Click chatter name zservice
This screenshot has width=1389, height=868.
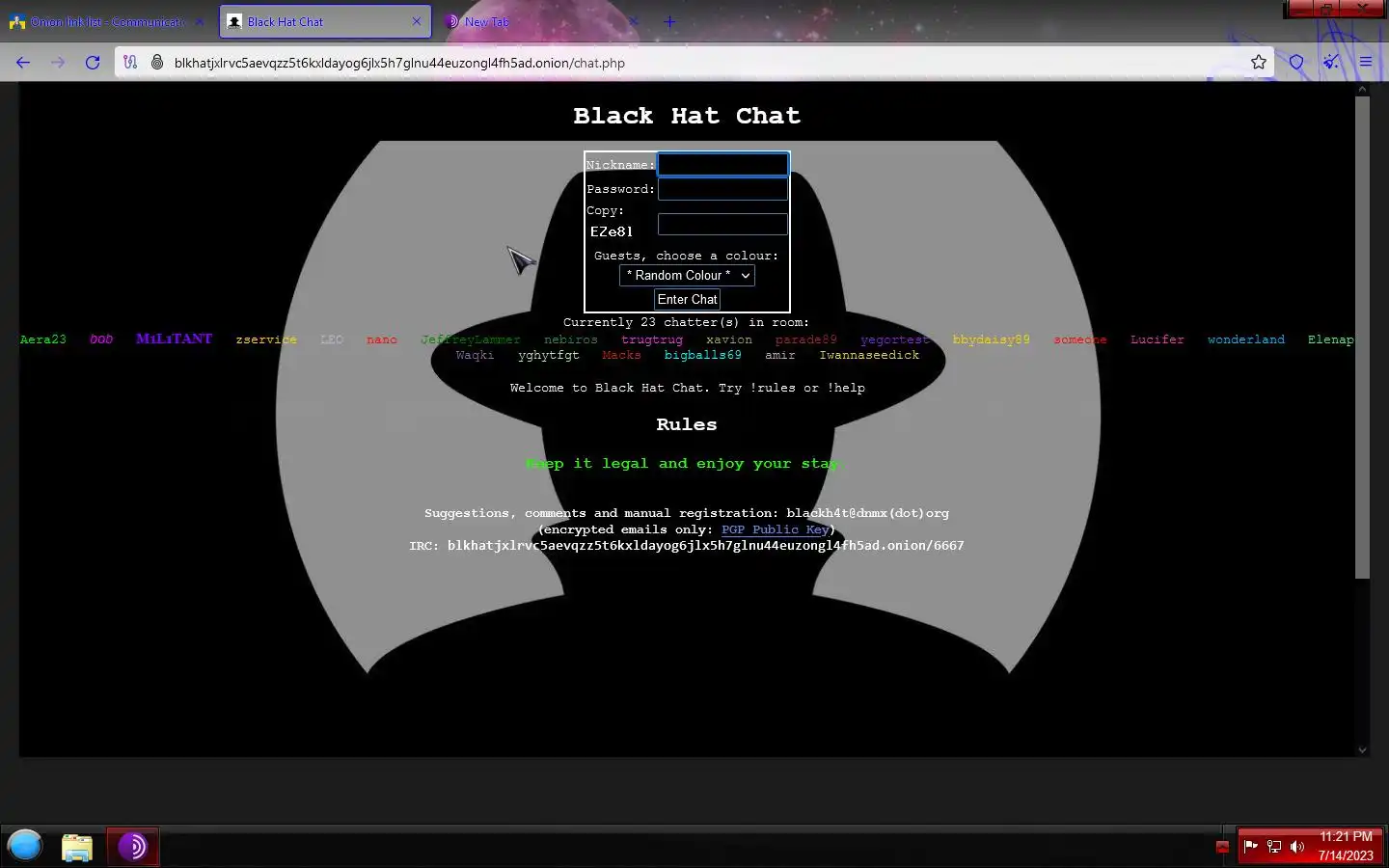click(266, 339)
